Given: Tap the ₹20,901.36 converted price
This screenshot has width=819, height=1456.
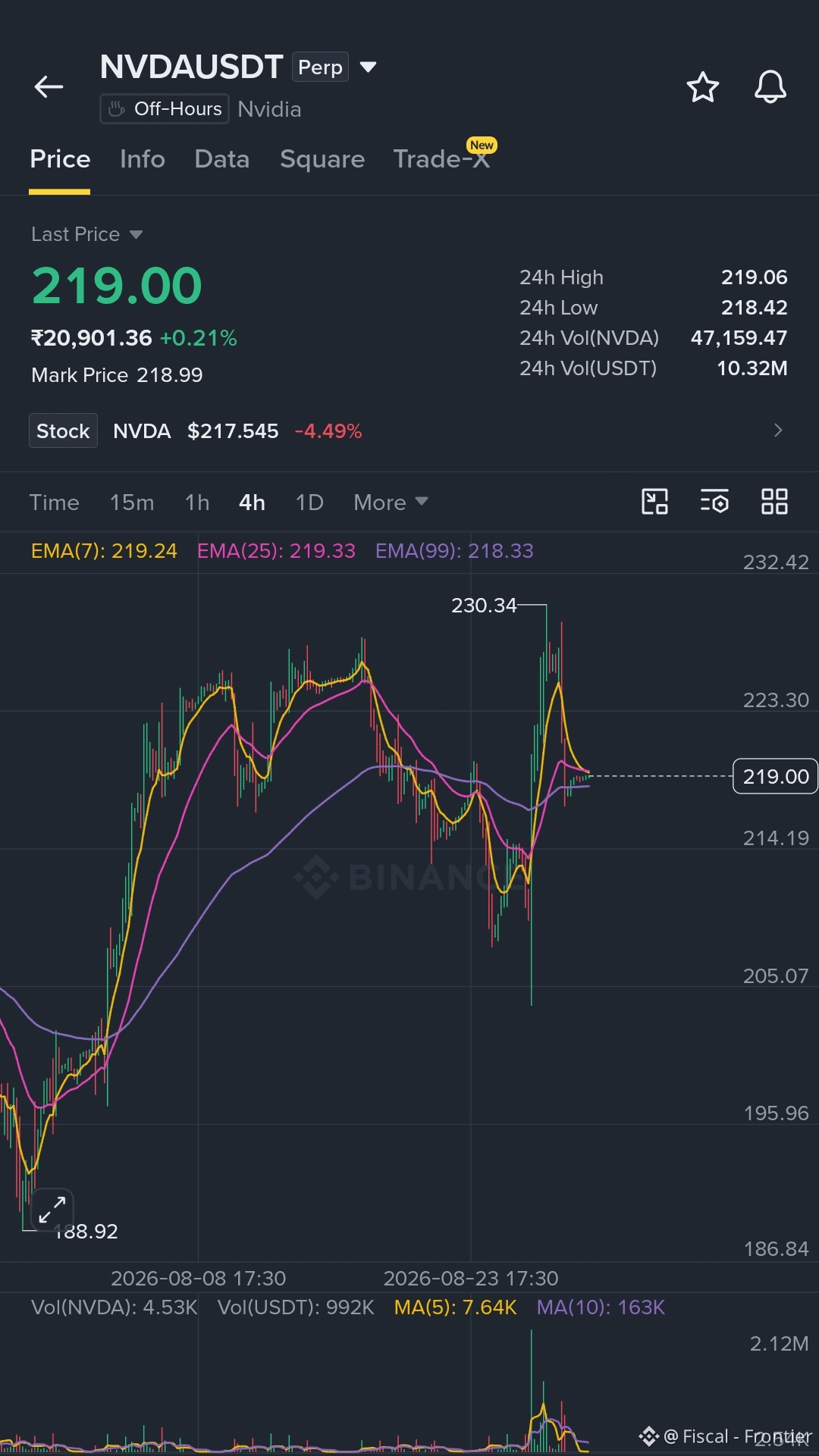Looking at the screenshot, I should 91,338.
